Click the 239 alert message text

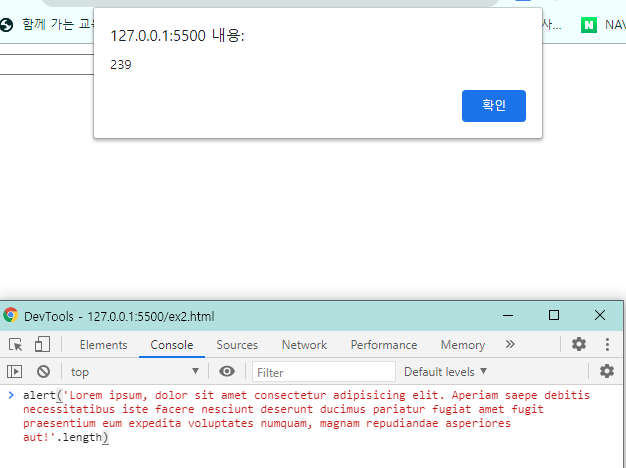pos(121,65)
